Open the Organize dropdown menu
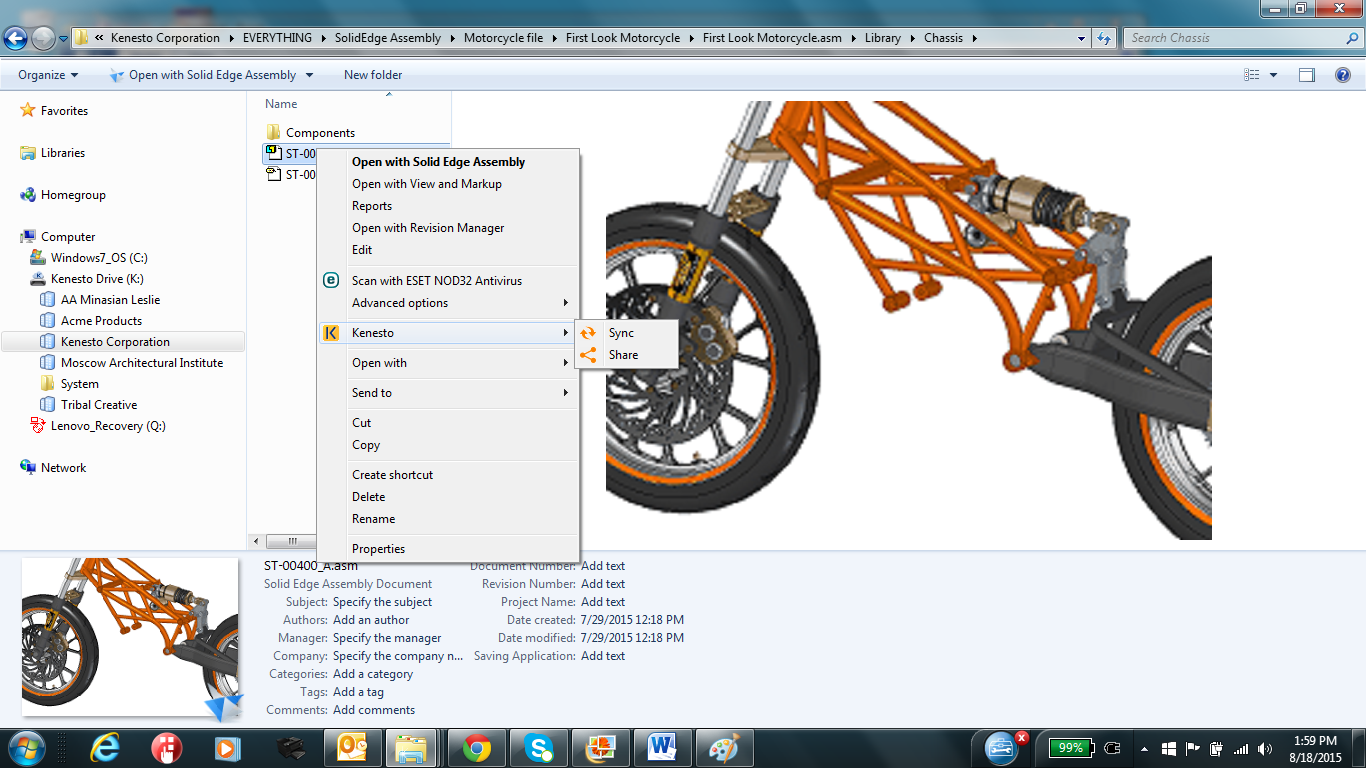1366x768 pixels. tap(48, 75)
